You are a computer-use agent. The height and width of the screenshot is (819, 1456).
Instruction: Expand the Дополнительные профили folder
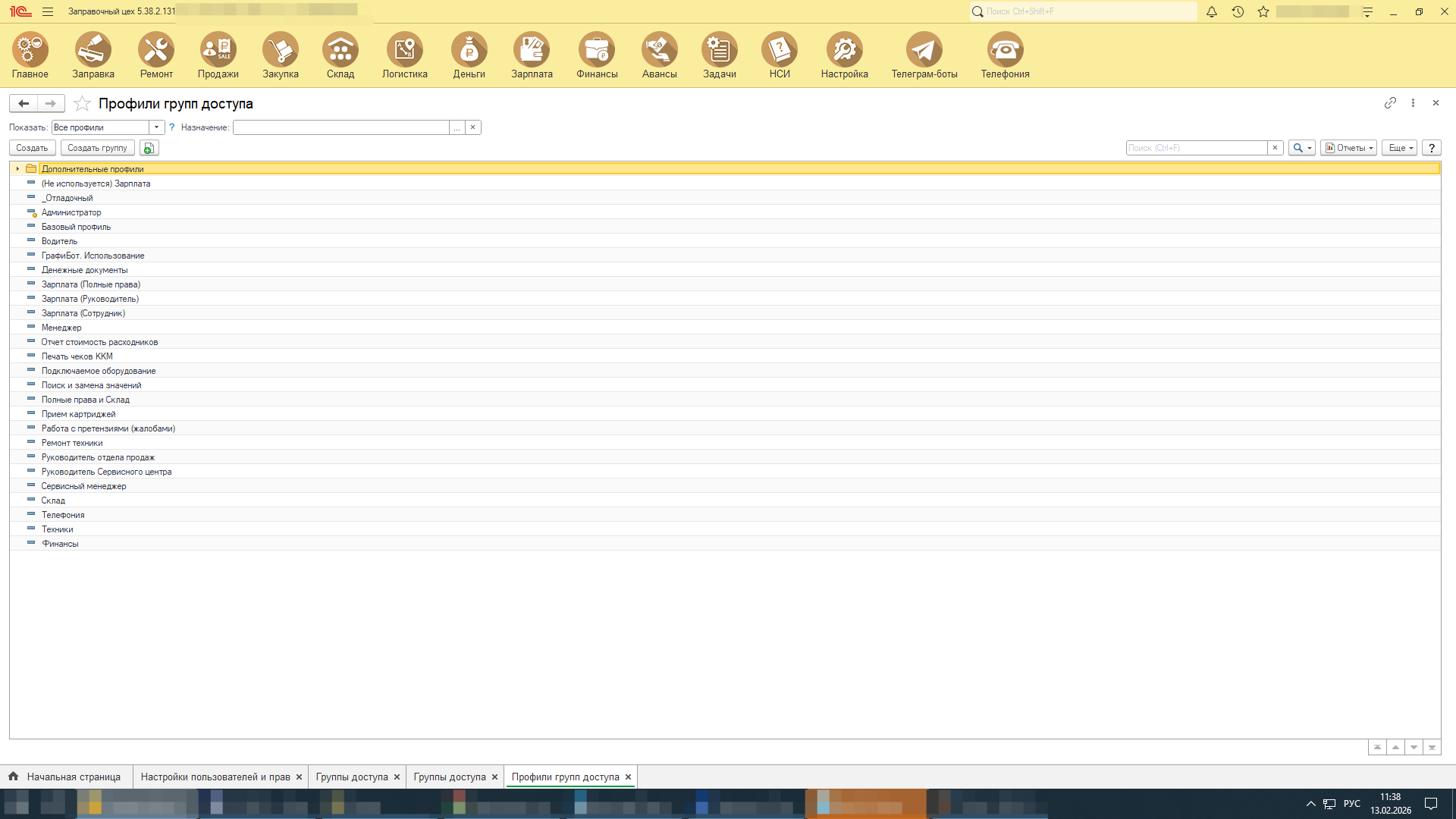(17, 169)
